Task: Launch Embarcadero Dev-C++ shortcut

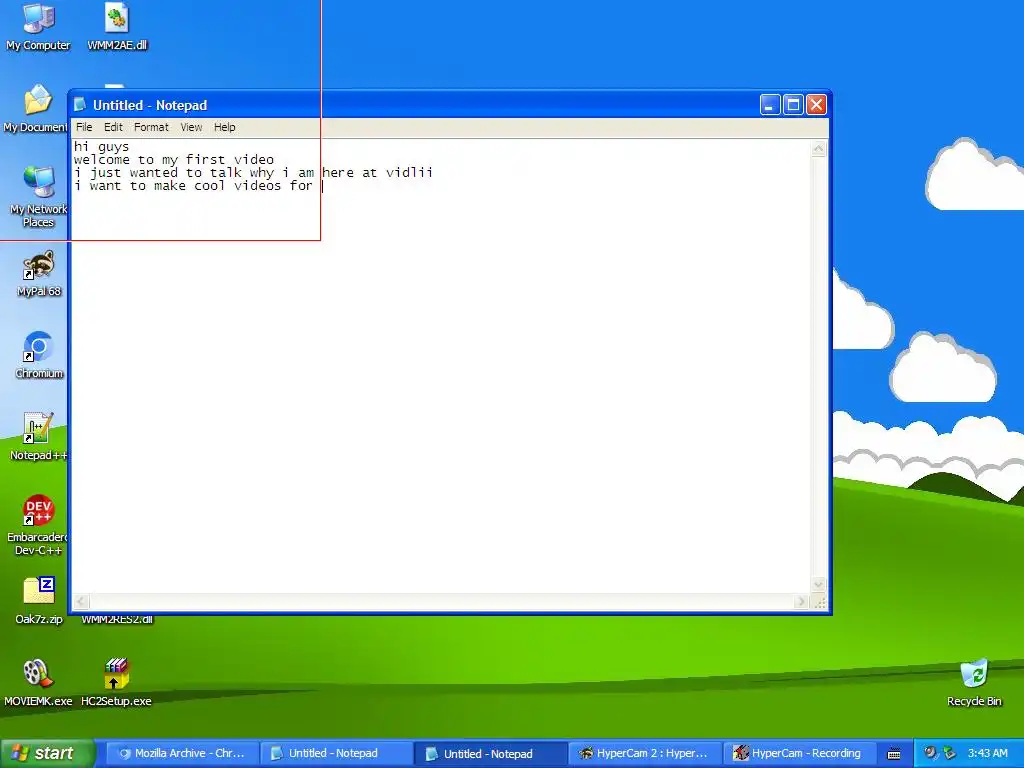Action: [38, 525]
